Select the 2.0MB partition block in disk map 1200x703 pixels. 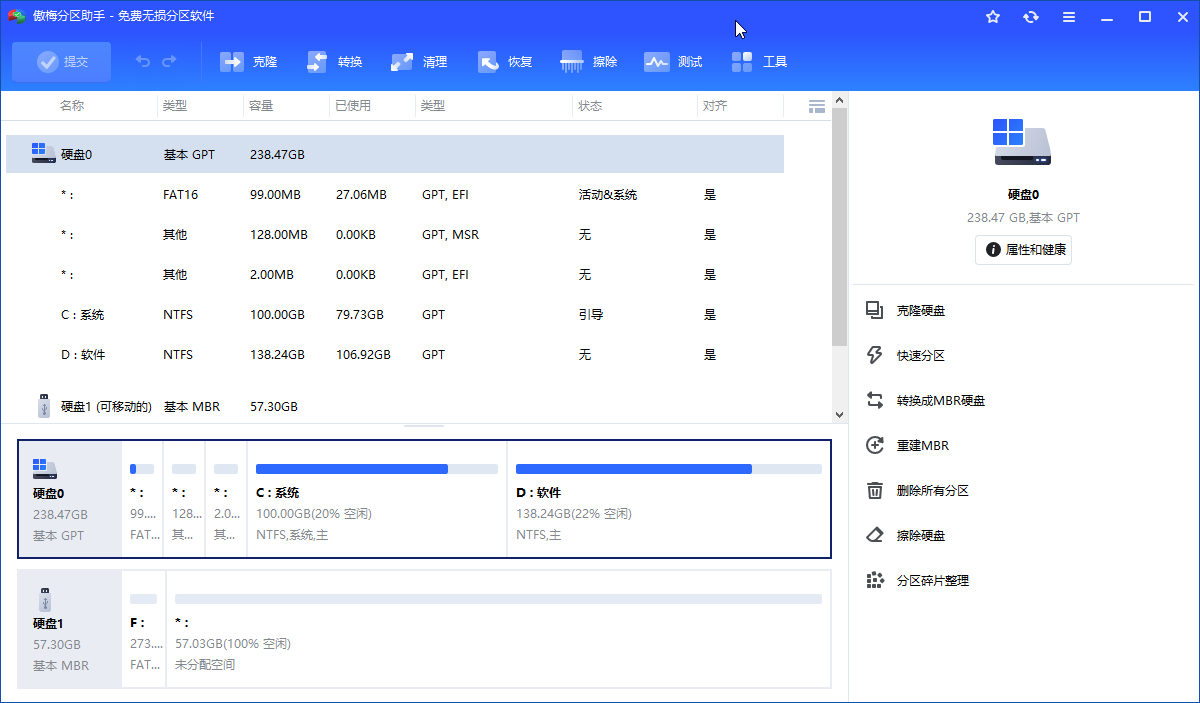coord(226,499)
